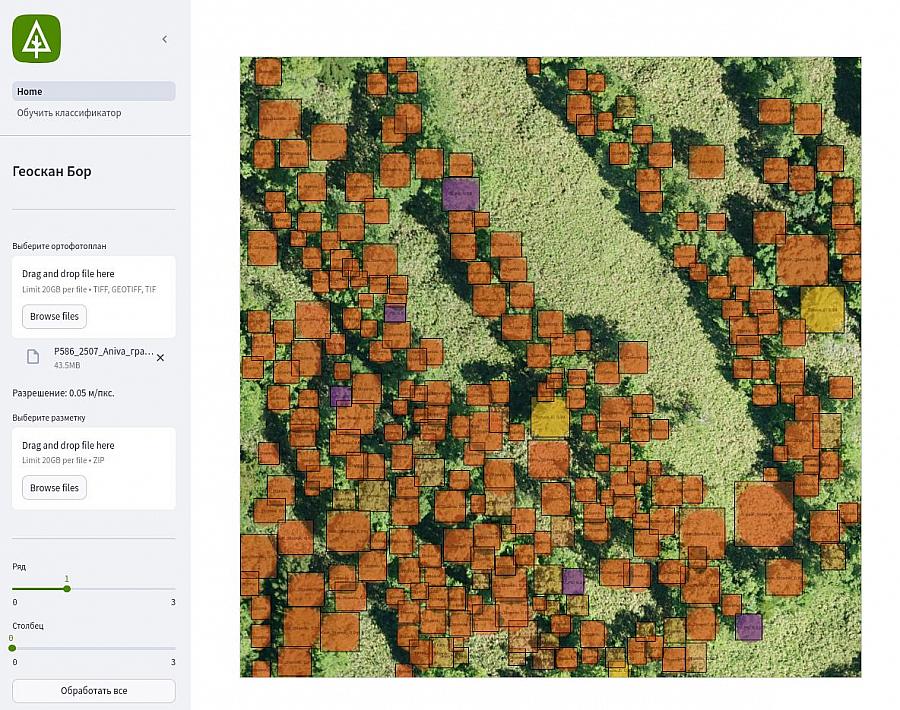Click the green tree app logo
This screenshot has height=710, width=900.
pyautogui.click(x=36, y=39)
